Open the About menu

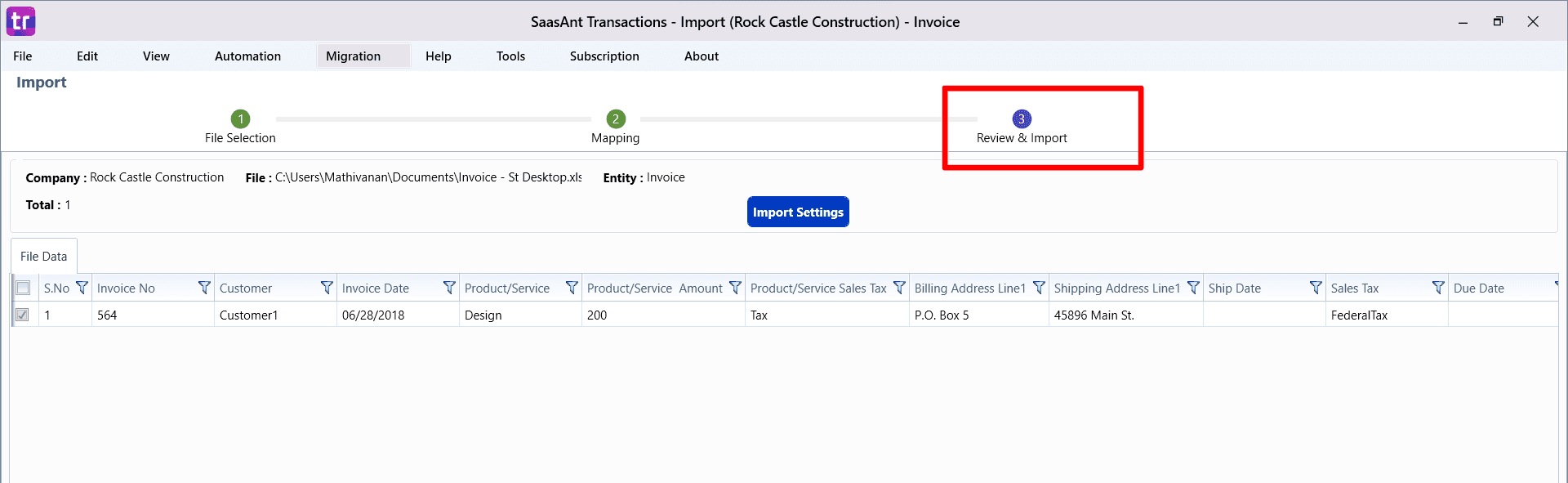point(702,56)
